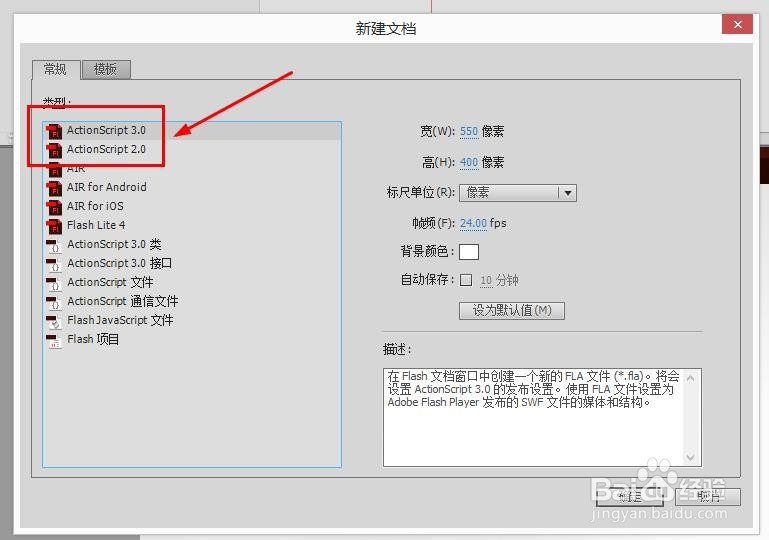Select Flash 项目 entry
769x540 pixels.
coord(192,340)
